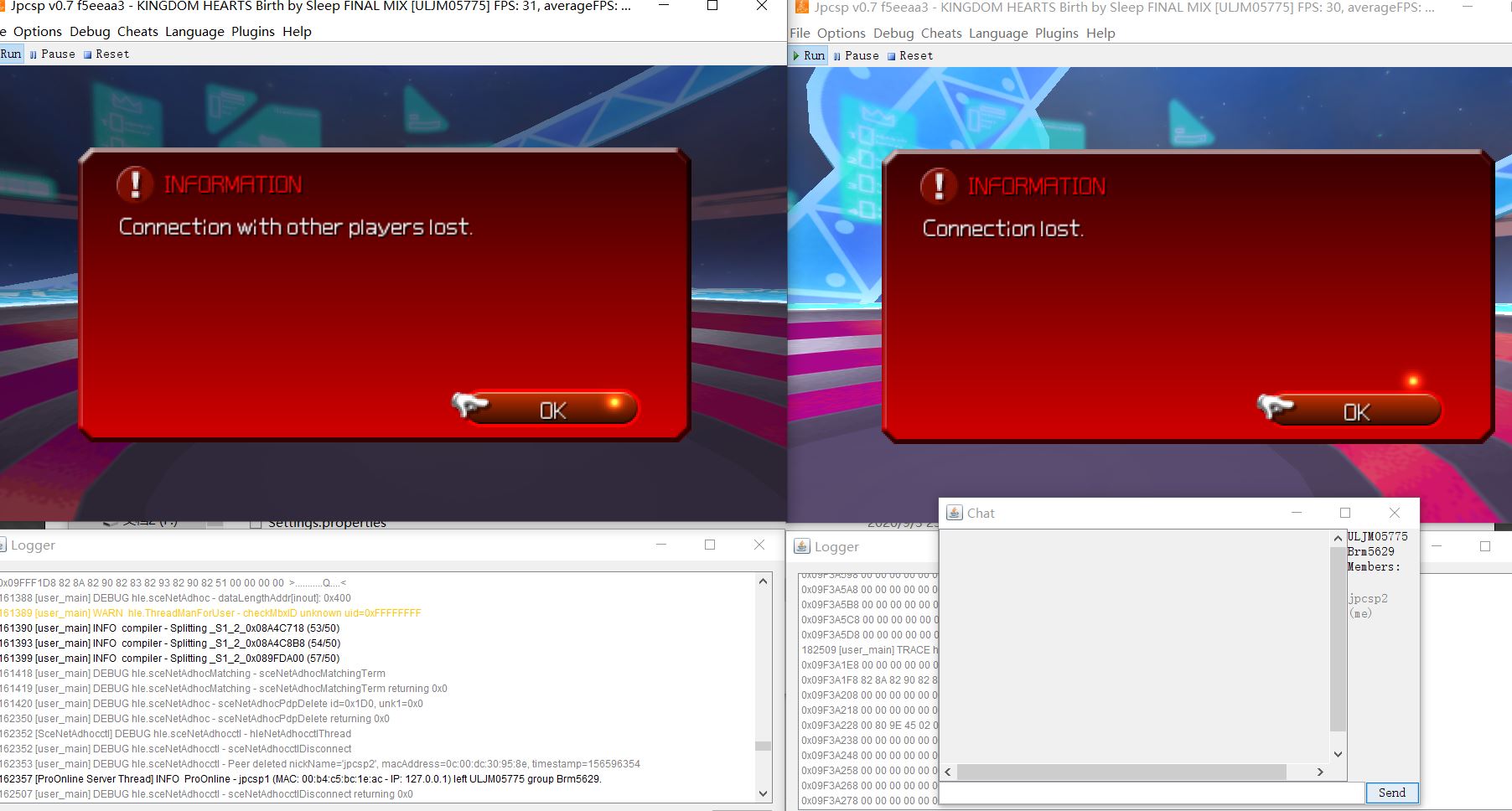
Task: Confirm OK on the 'Connection lost.' dialog
Action: click(1355, 411)
